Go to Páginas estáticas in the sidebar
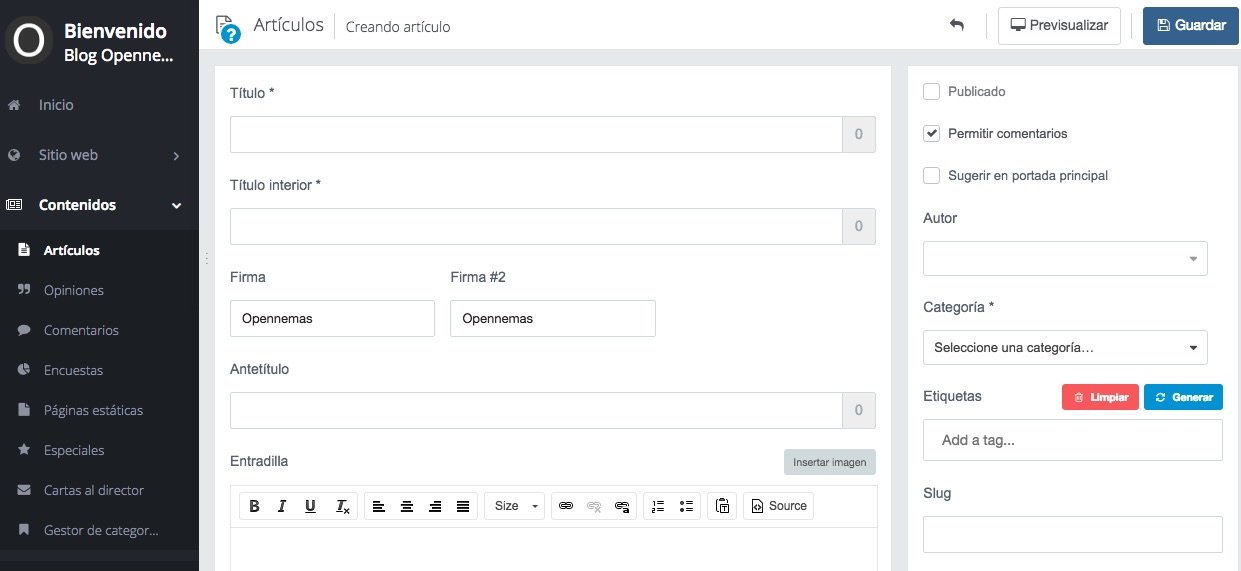This screenshot has width=1241, height=571. (x=93, y=410)
